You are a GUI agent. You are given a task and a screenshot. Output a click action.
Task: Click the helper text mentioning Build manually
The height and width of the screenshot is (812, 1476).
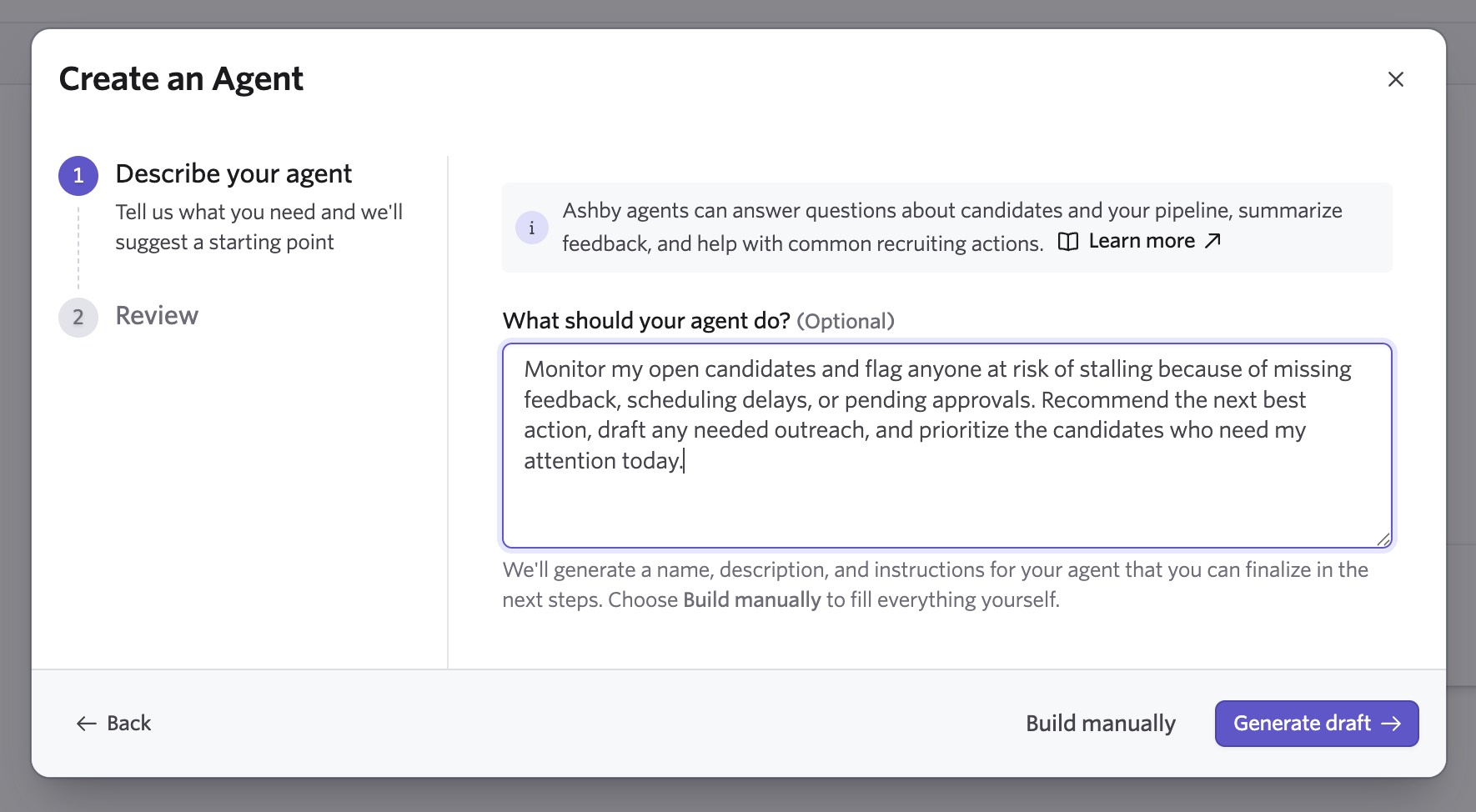935,584
